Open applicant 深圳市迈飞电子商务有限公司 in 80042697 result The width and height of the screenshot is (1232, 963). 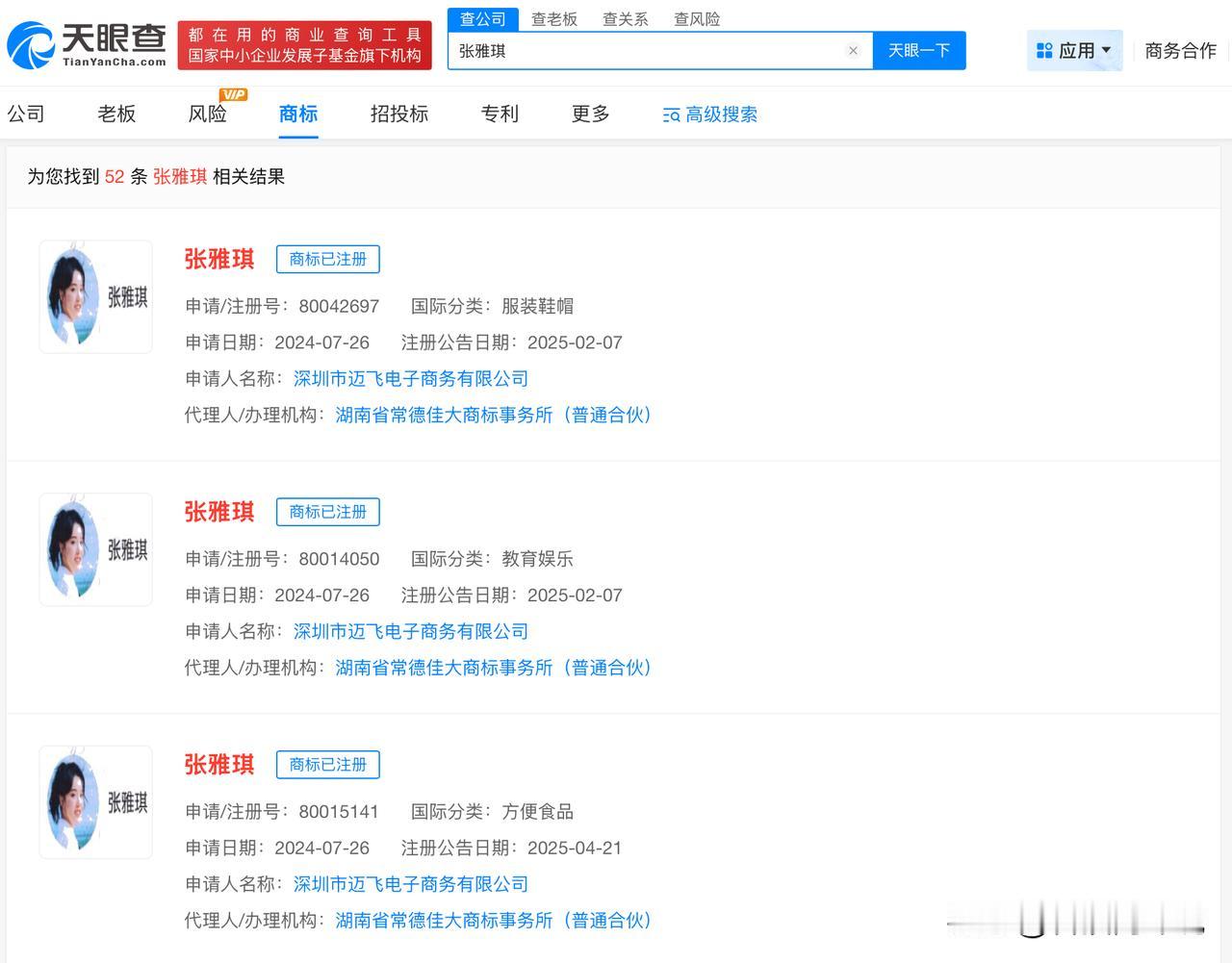click(x=411, y=379)
